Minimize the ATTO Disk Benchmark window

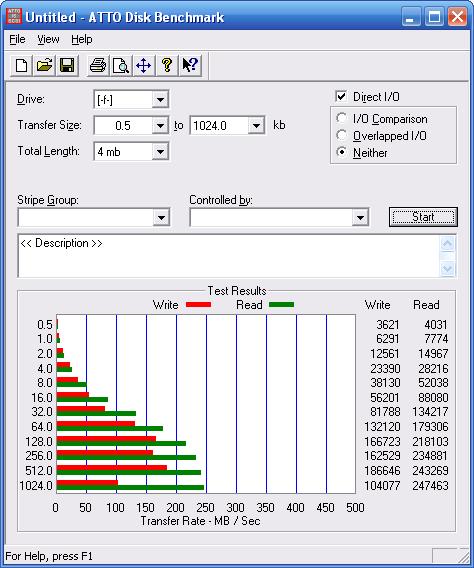pyautogui.click(x=411, y=17)
